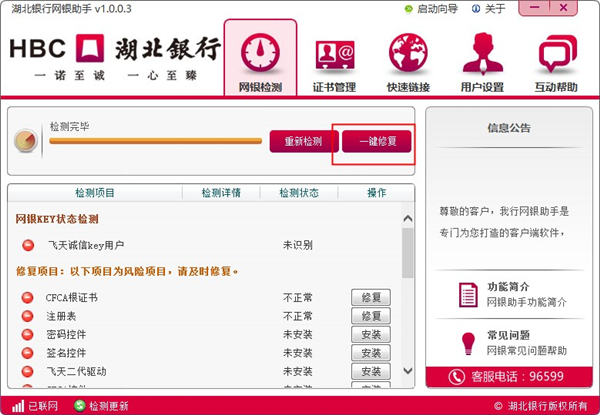Click 安装 button for 密码控件
This screenshot has width=600, height=415.
click(371, 334)
